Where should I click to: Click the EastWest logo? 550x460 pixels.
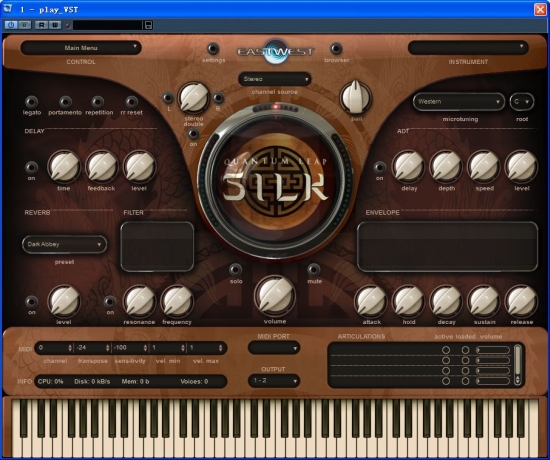(x=276, y=52)
